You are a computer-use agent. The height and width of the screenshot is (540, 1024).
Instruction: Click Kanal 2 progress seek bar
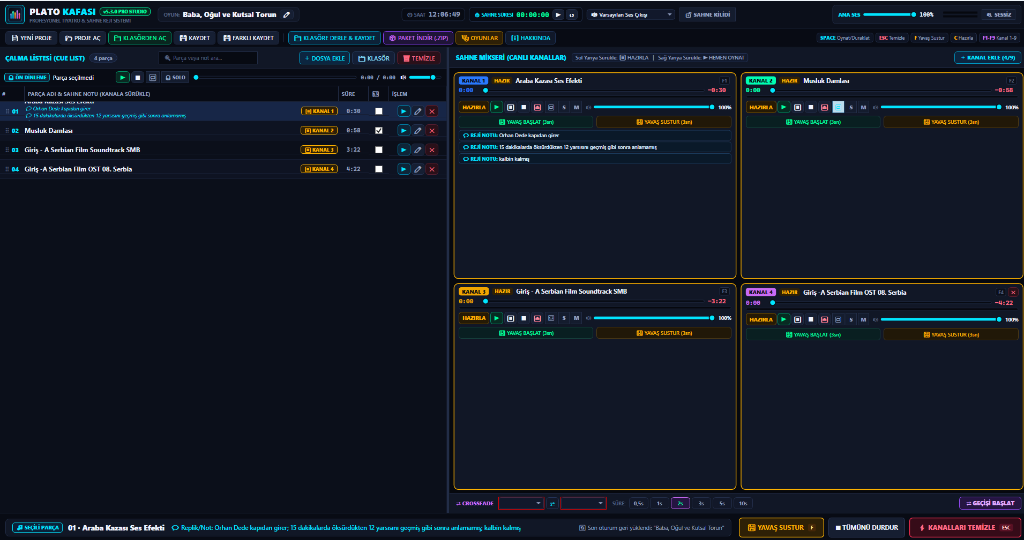click(882, 90)
